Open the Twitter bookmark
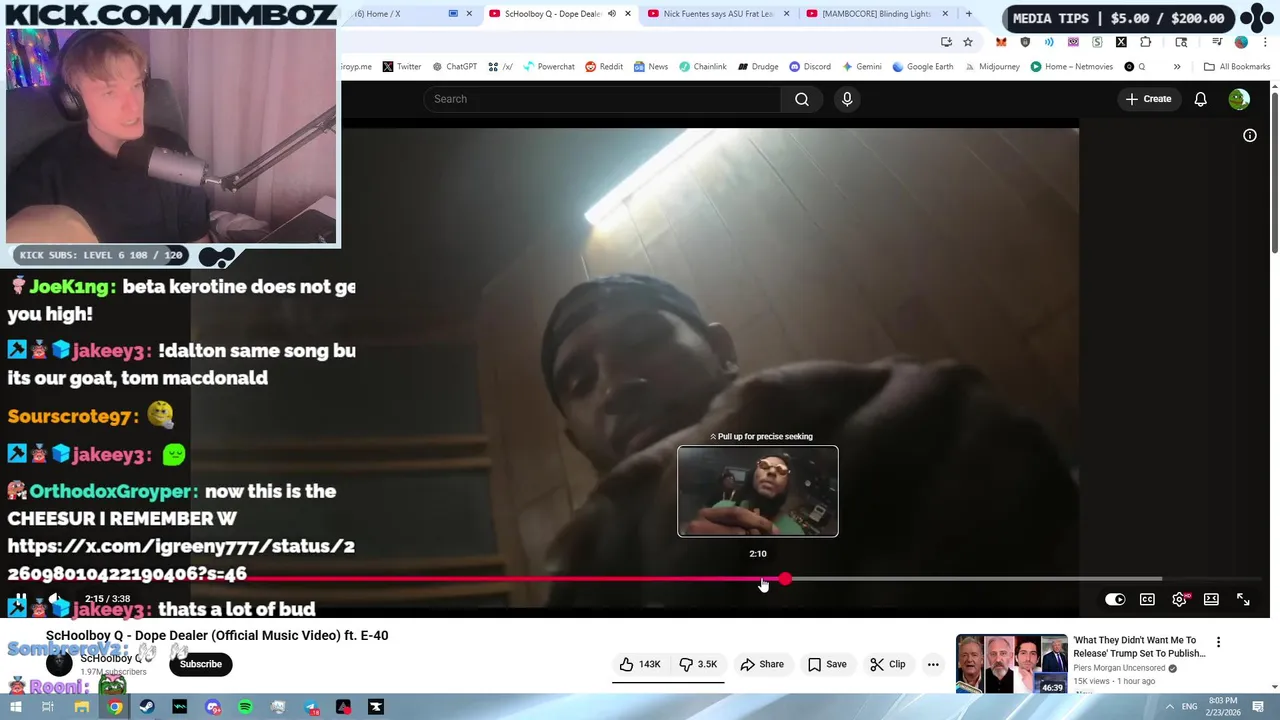This screenshot has height=720, width=1280. tap(401, 67)
